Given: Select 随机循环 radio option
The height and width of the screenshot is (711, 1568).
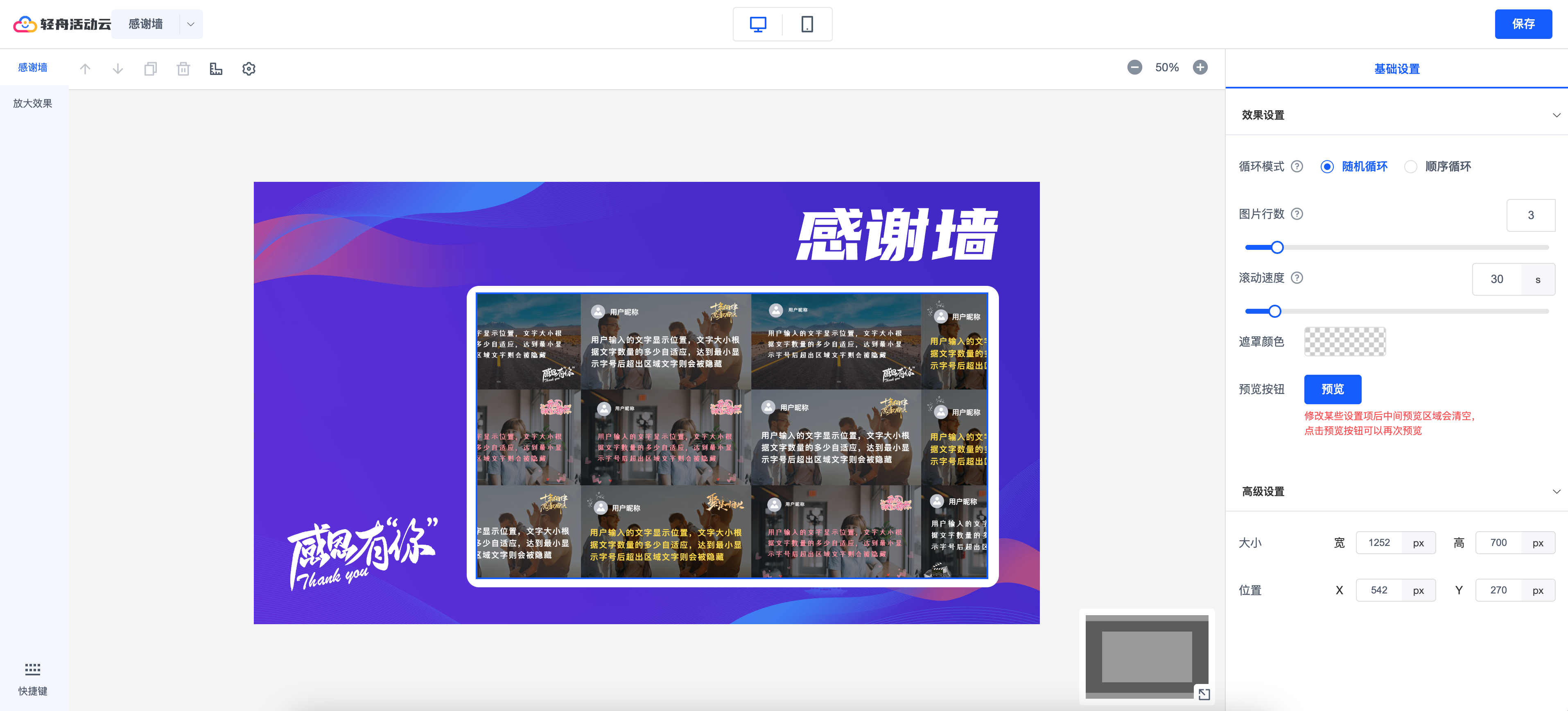Looking at the screenshot, I should click(x=1354, y=166).
